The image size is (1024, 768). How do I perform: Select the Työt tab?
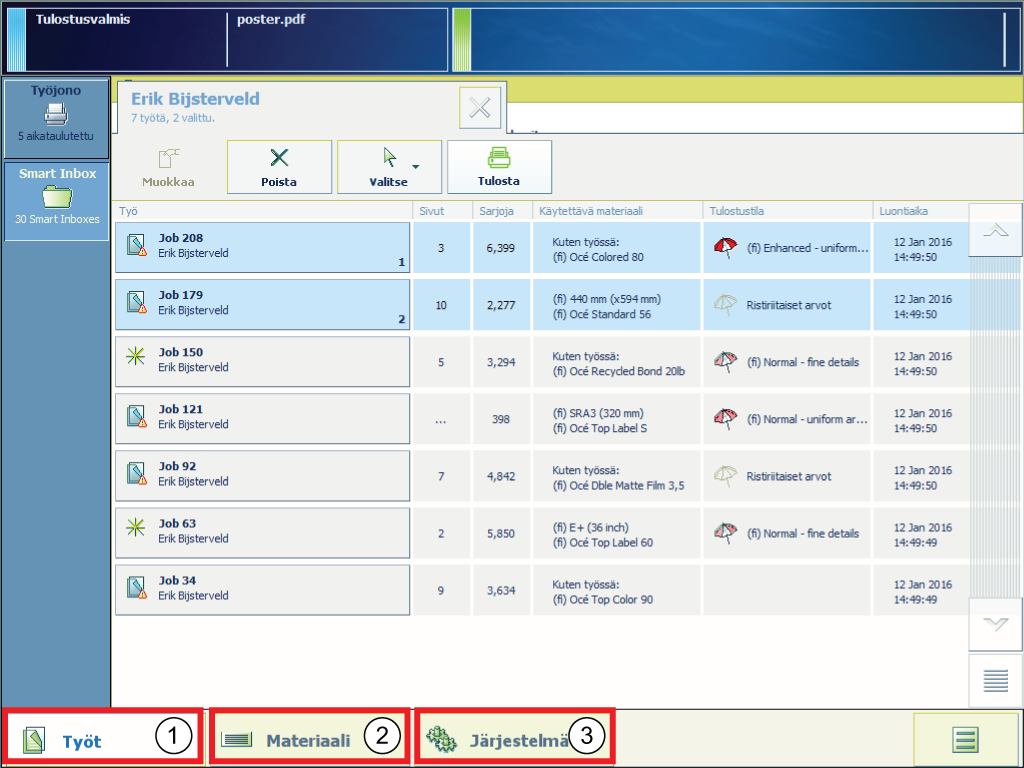click(102, 740)
